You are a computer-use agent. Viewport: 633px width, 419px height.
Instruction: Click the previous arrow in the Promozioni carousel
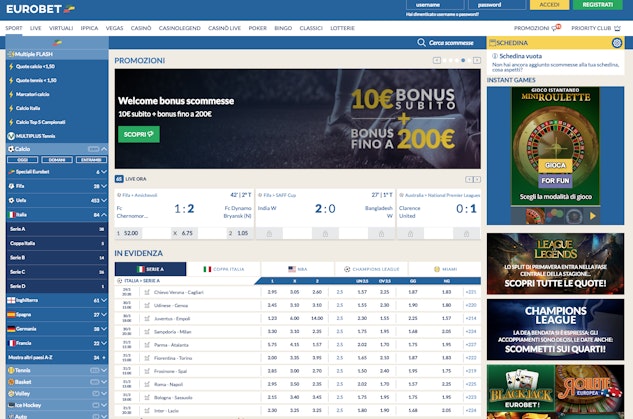click(x=437, y=60)
